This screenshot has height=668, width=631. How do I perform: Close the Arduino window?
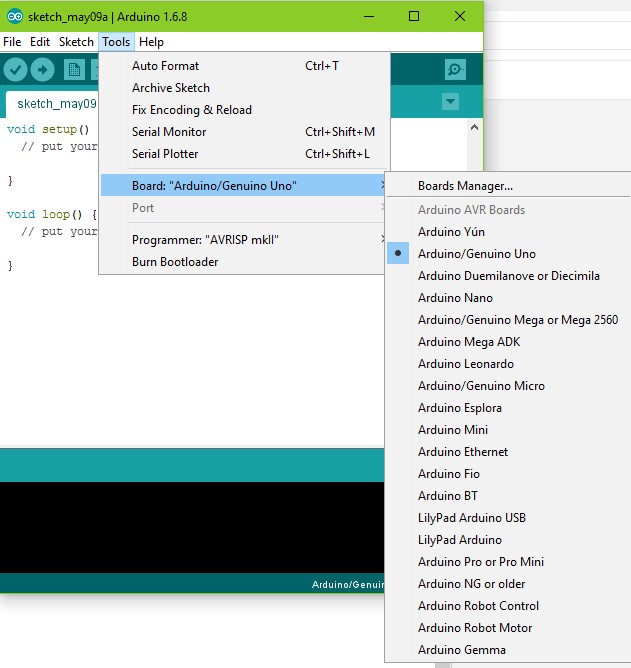(x=460, y=17)
